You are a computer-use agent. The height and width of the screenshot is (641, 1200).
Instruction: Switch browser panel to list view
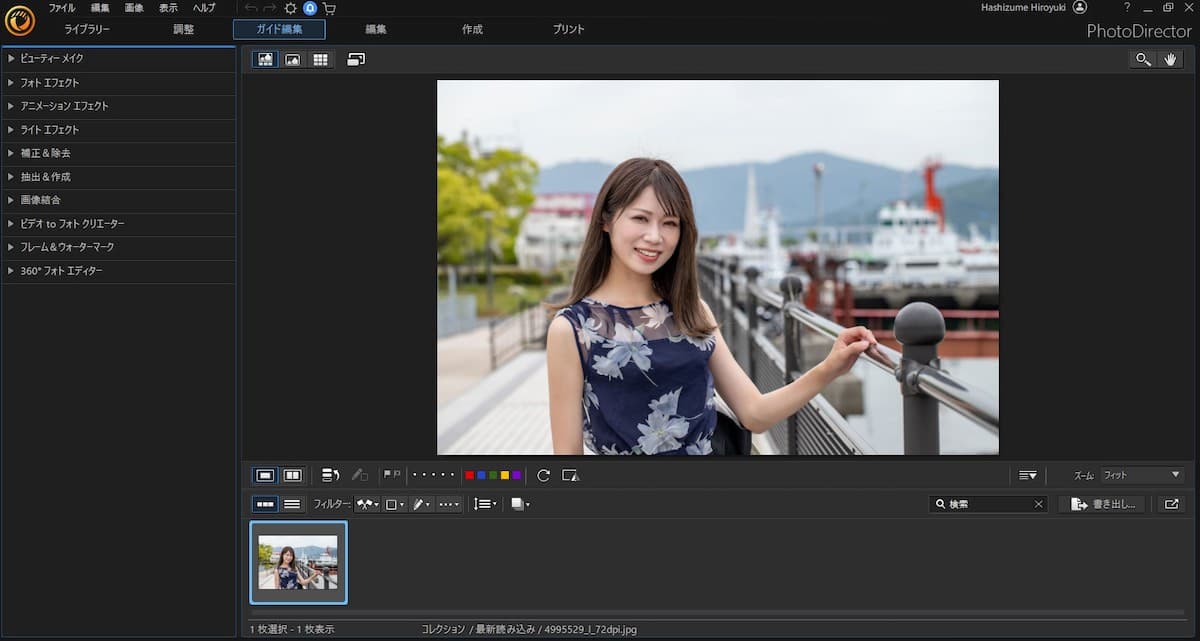click(292, 505)
